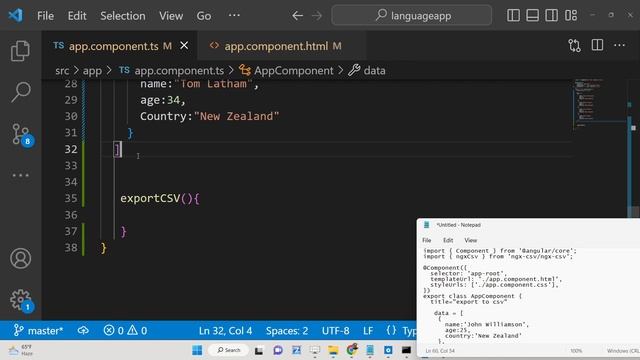Open the File menu in Notepad
This screenshot has width=640, height=360.
[427, 240]
